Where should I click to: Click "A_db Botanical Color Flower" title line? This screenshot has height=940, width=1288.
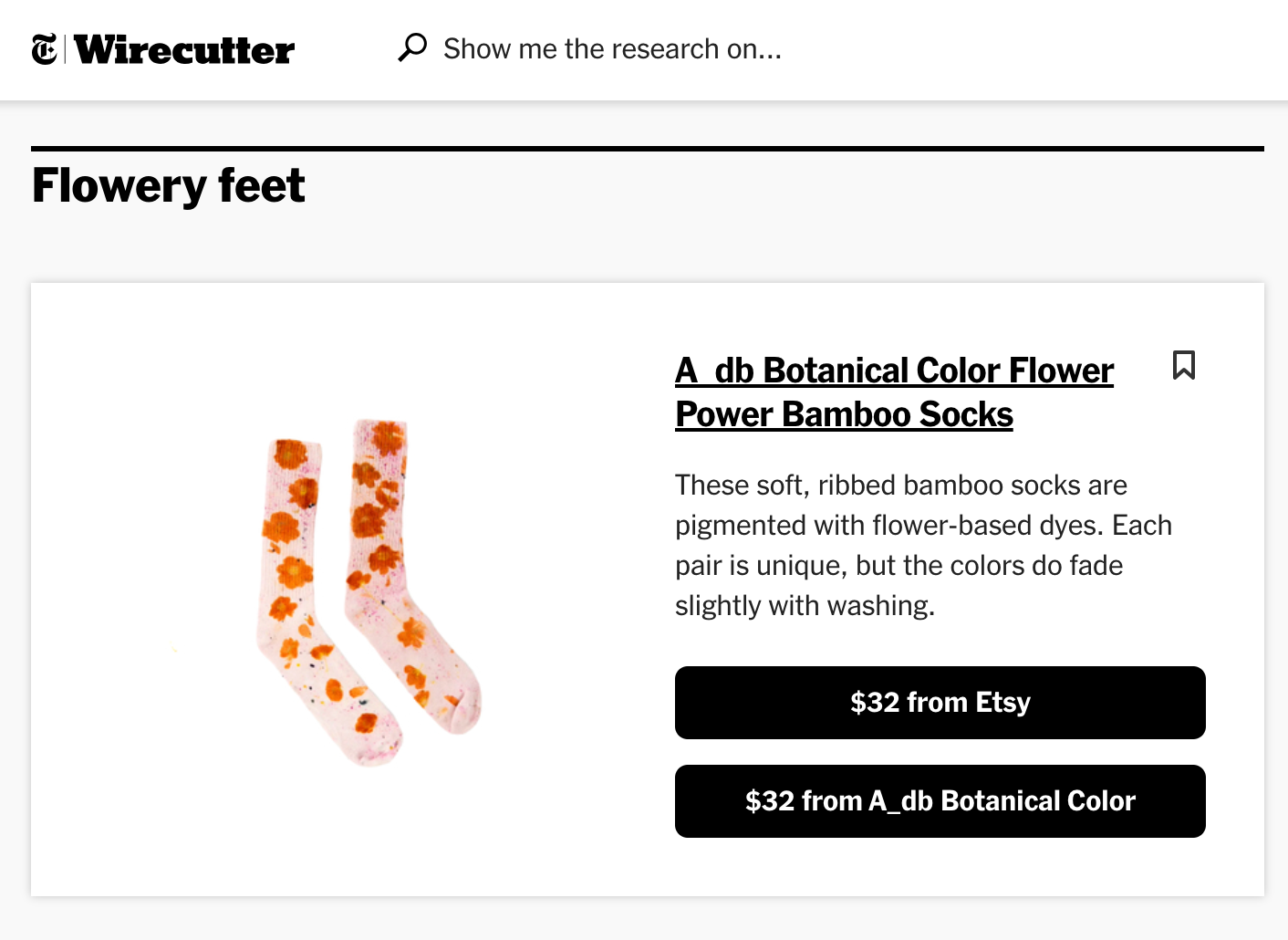pyautogui.click(x=894, y=371)
